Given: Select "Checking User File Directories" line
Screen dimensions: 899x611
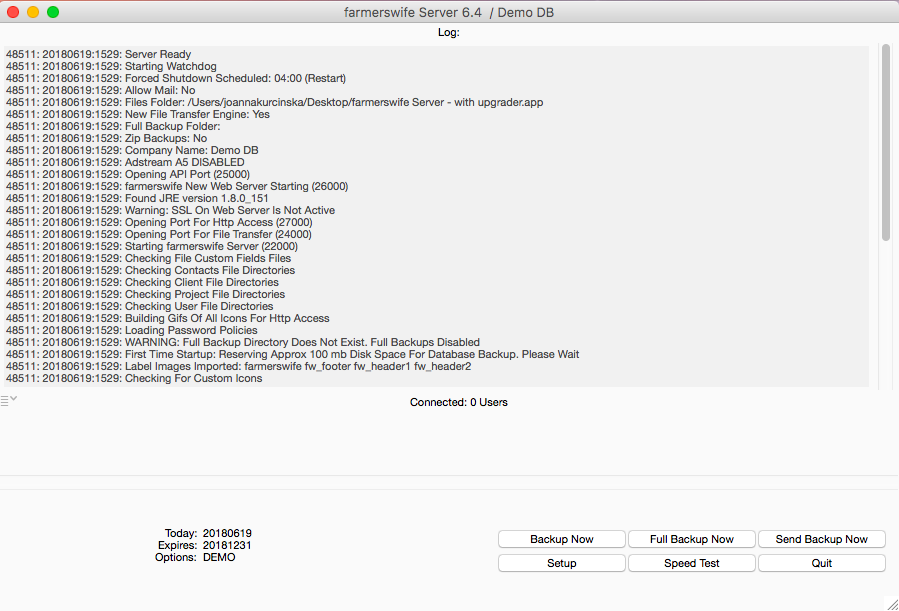Looking at the screenshot, I should pyautogui.click(x=139, y=307).
